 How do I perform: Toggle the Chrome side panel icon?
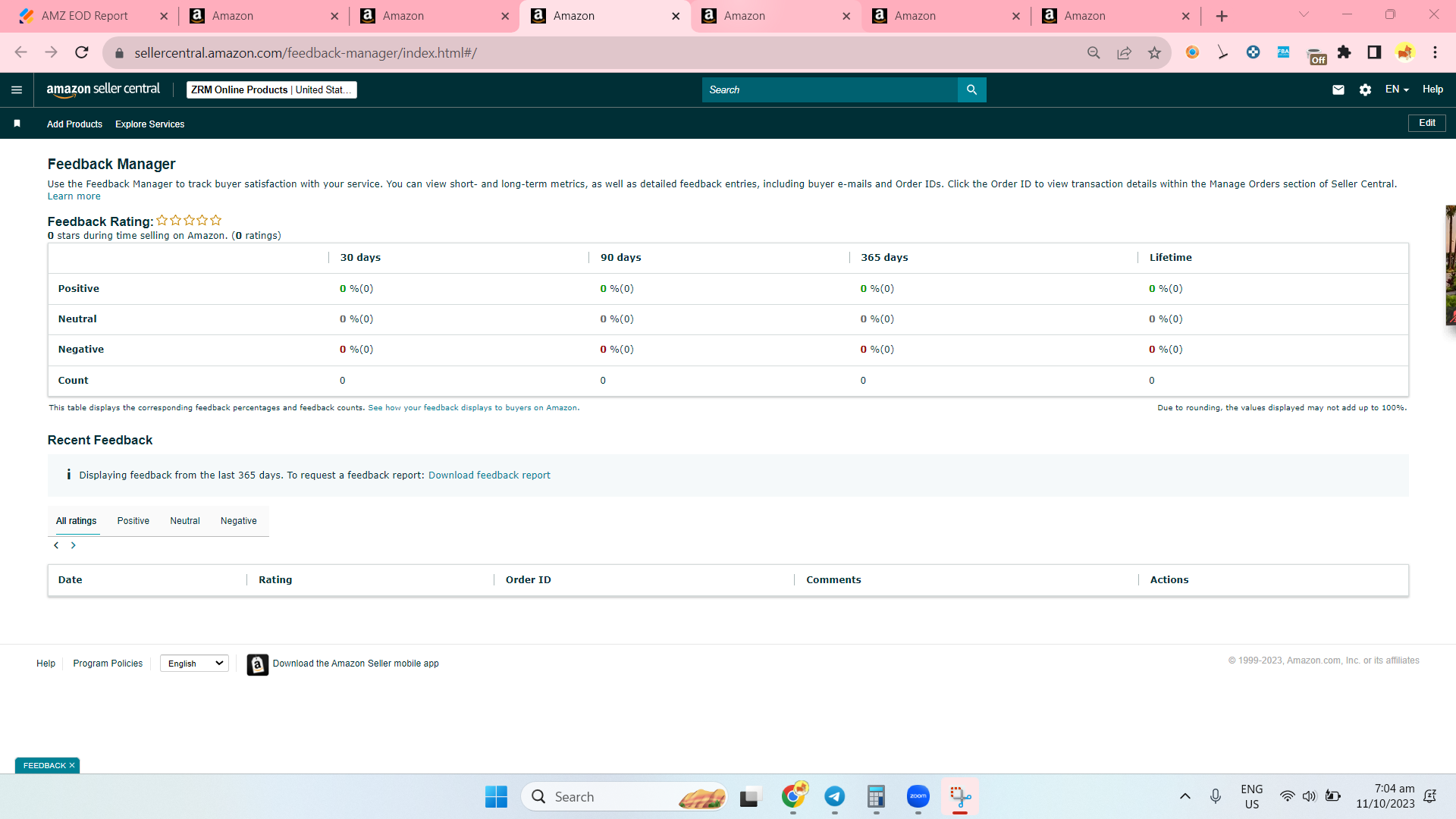click(x=1374, y=52)
